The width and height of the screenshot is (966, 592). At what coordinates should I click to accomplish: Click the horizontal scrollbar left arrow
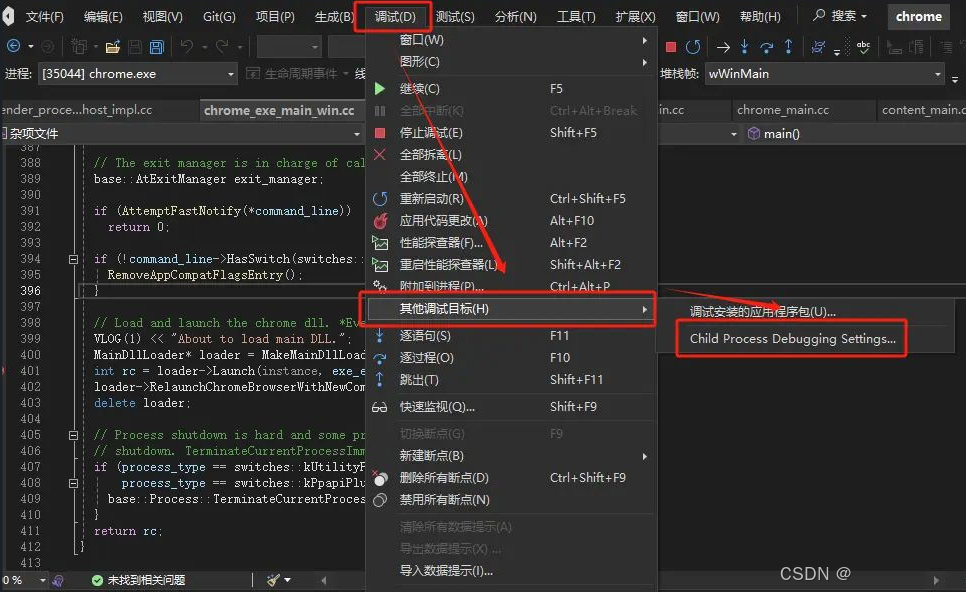323,580
